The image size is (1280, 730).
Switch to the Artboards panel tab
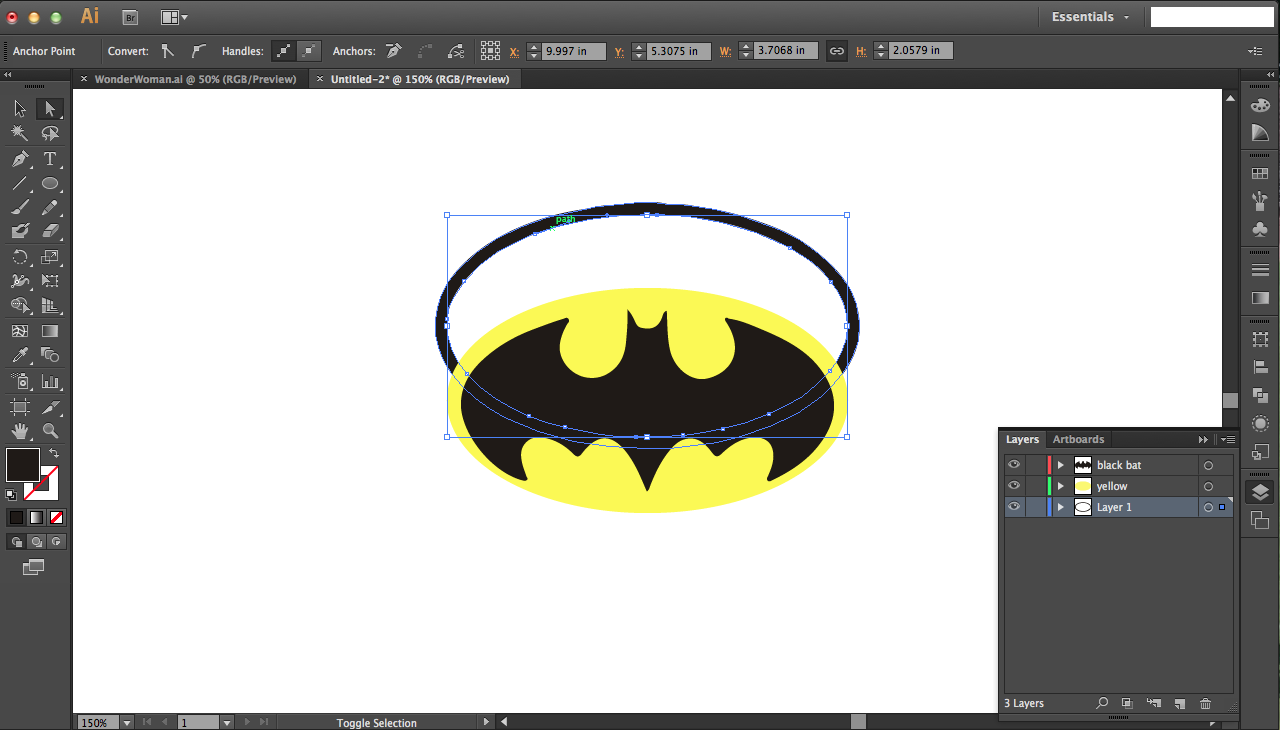point(1078,439)
